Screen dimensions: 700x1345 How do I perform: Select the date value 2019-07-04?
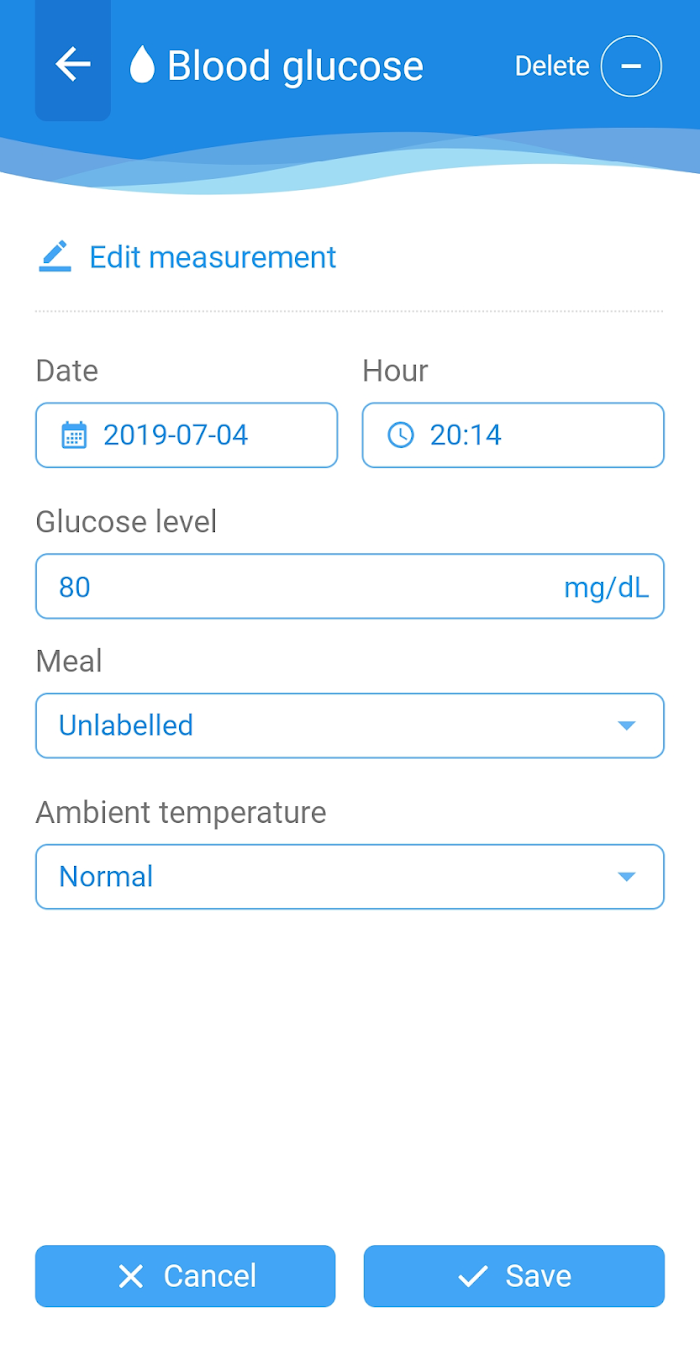[x=176, y=435]
